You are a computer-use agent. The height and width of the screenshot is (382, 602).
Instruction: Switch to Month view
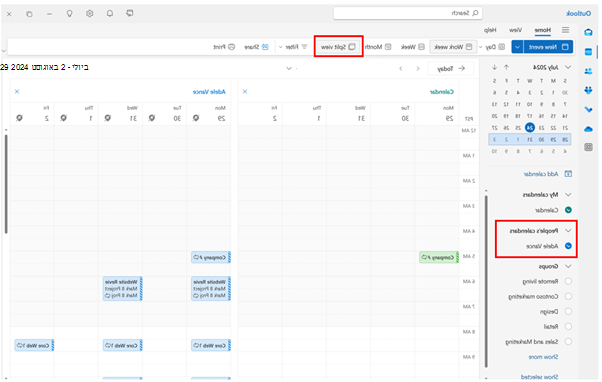coord(378,47)
